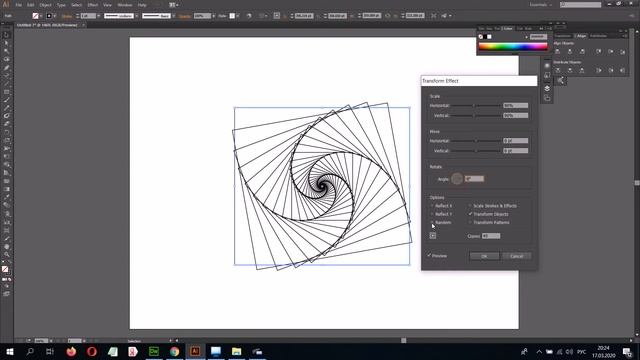Open the Object menu
Screen dimensions: 640x360
45,5
